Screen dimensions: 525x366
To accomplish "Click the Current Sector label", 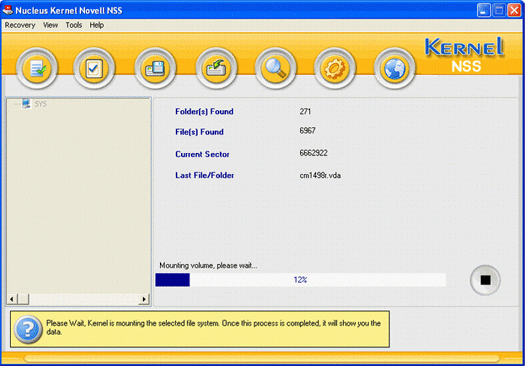I will (202, 154).
